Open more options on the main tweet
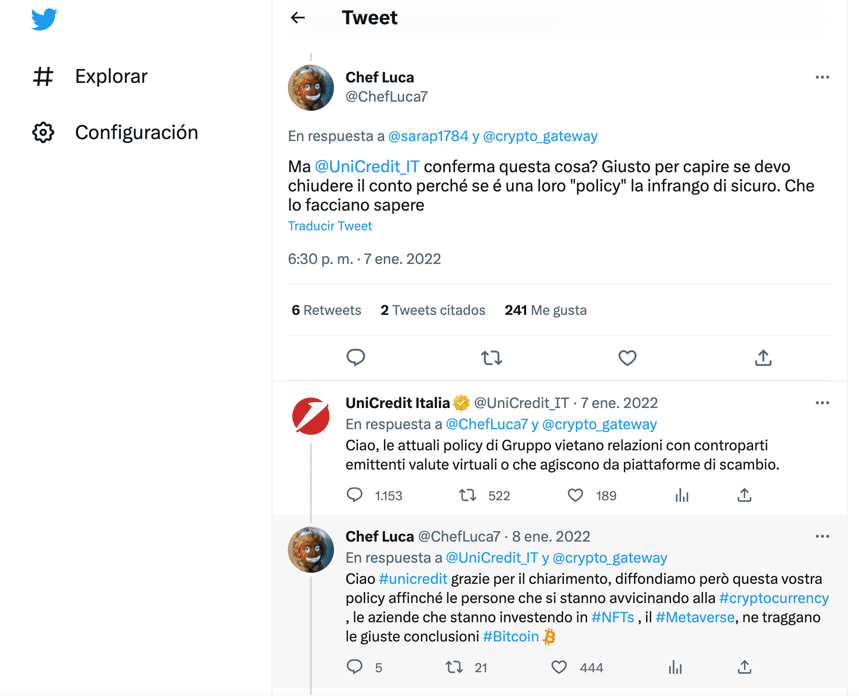 [822, 77]
